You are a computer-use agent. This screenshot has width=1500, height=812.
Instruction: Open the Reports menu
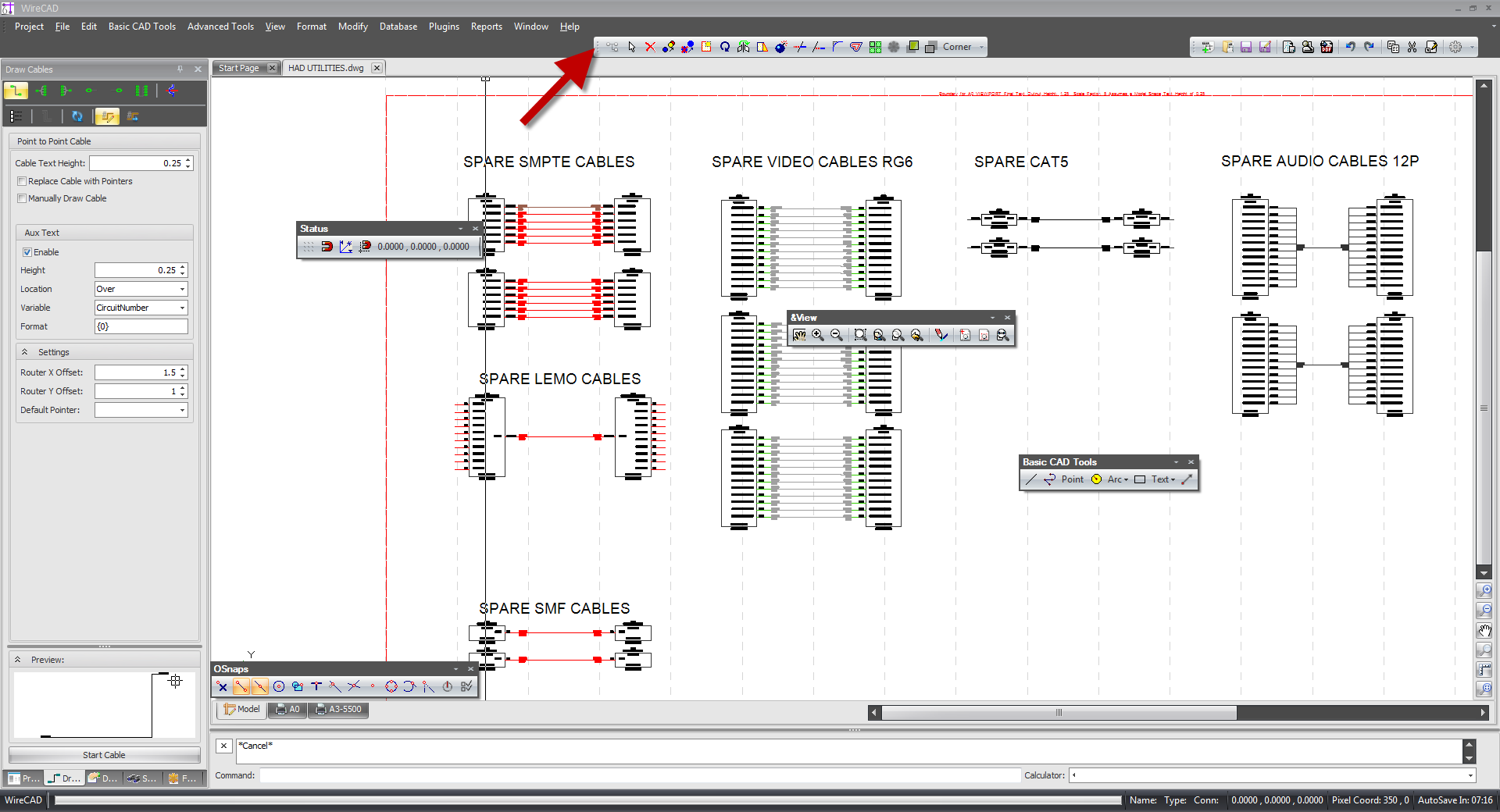(487, 27)
